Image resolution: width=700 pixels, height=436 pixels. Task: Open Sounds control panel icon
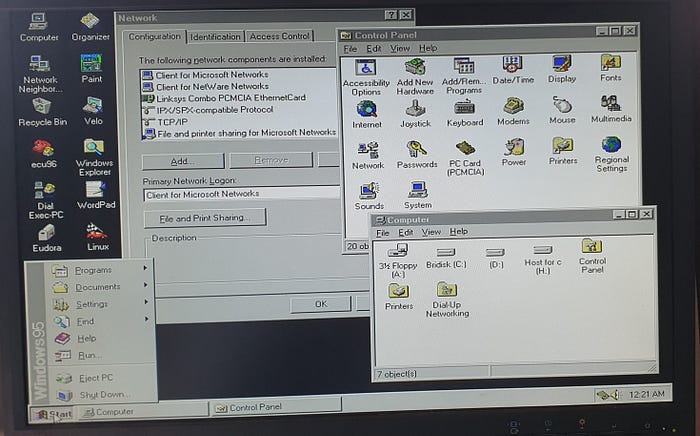[369, 196]
